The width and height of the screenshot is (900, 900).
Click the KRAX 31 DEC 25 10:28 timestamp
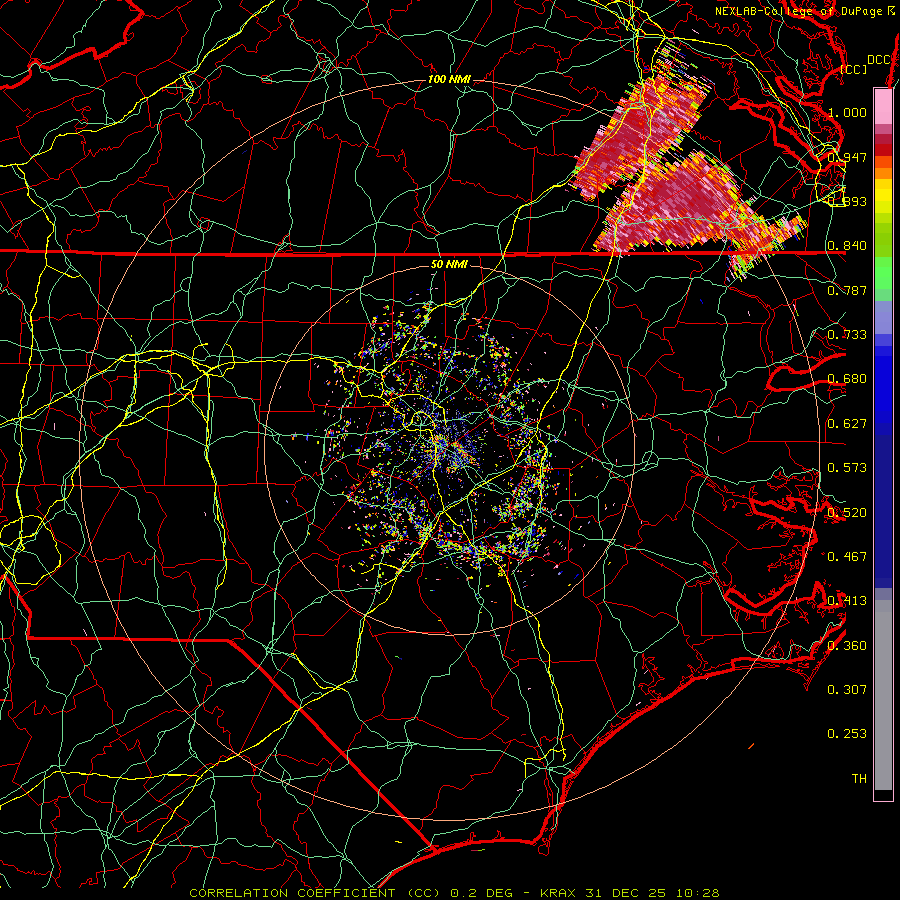pyautogui.click(x=630, y=893)
